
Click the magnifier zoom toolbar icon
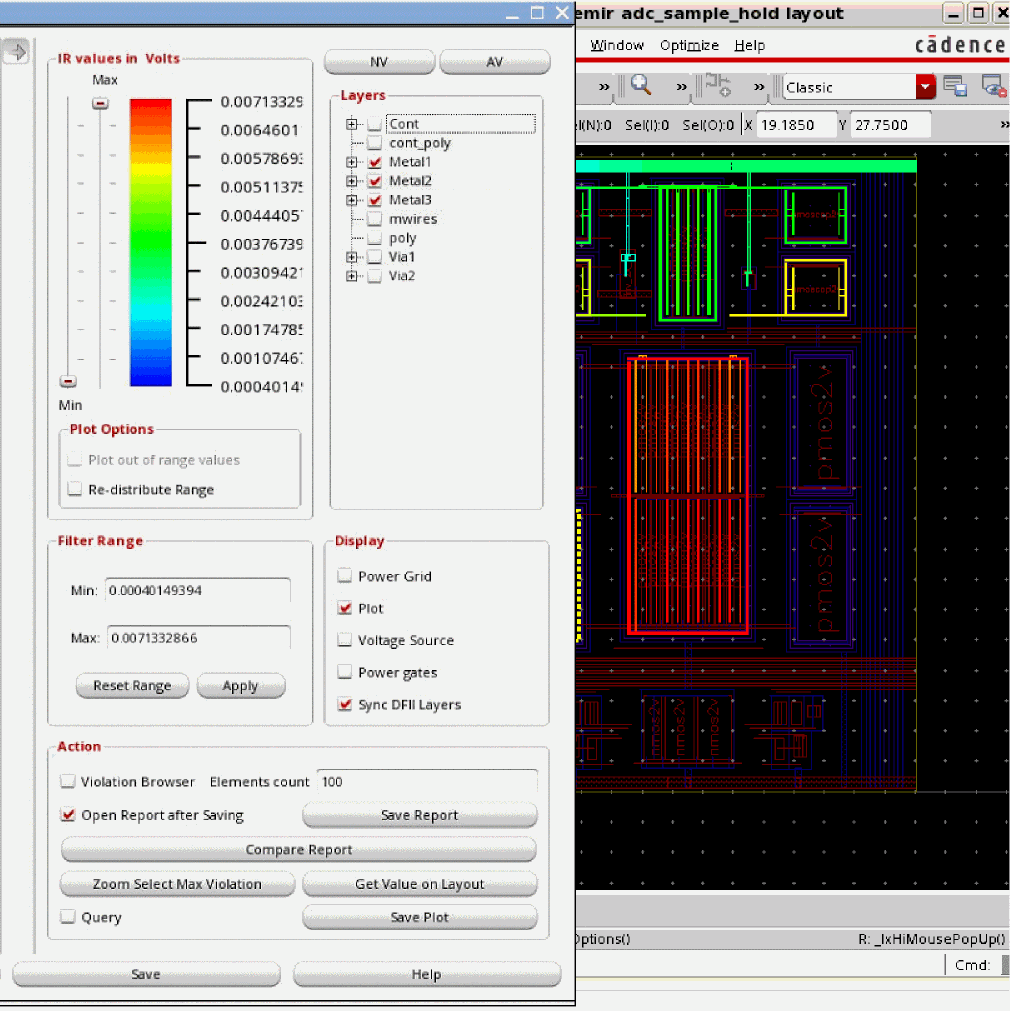(x=641, y=86)
